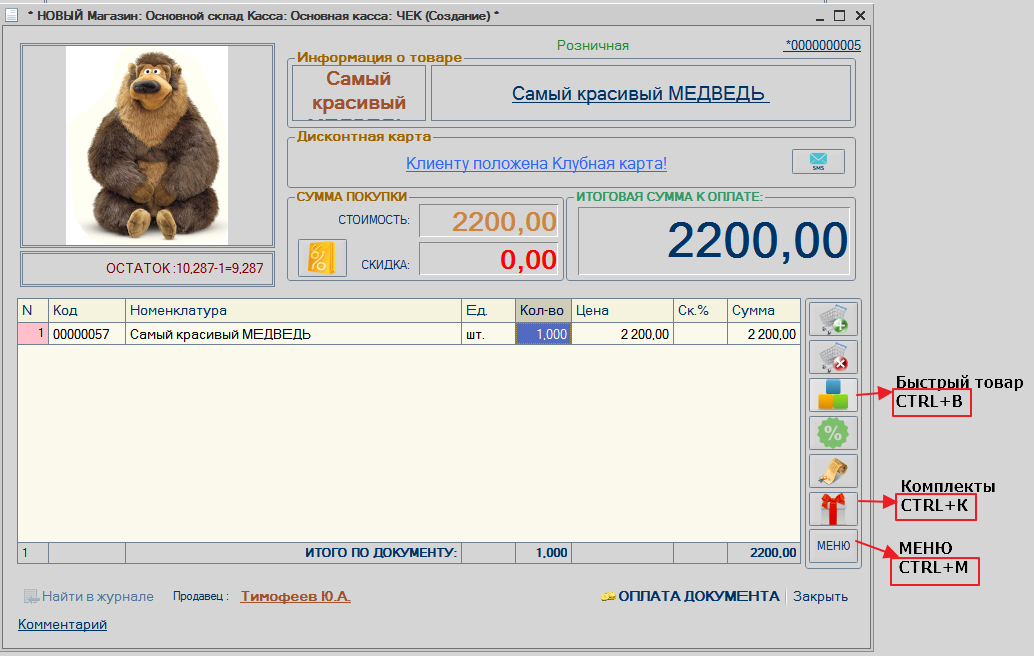The width and height of the screenshot is (1034, 656).
Task: Click the document icon in the title bar
Action: pyautogui.click(x=11, y=15)
